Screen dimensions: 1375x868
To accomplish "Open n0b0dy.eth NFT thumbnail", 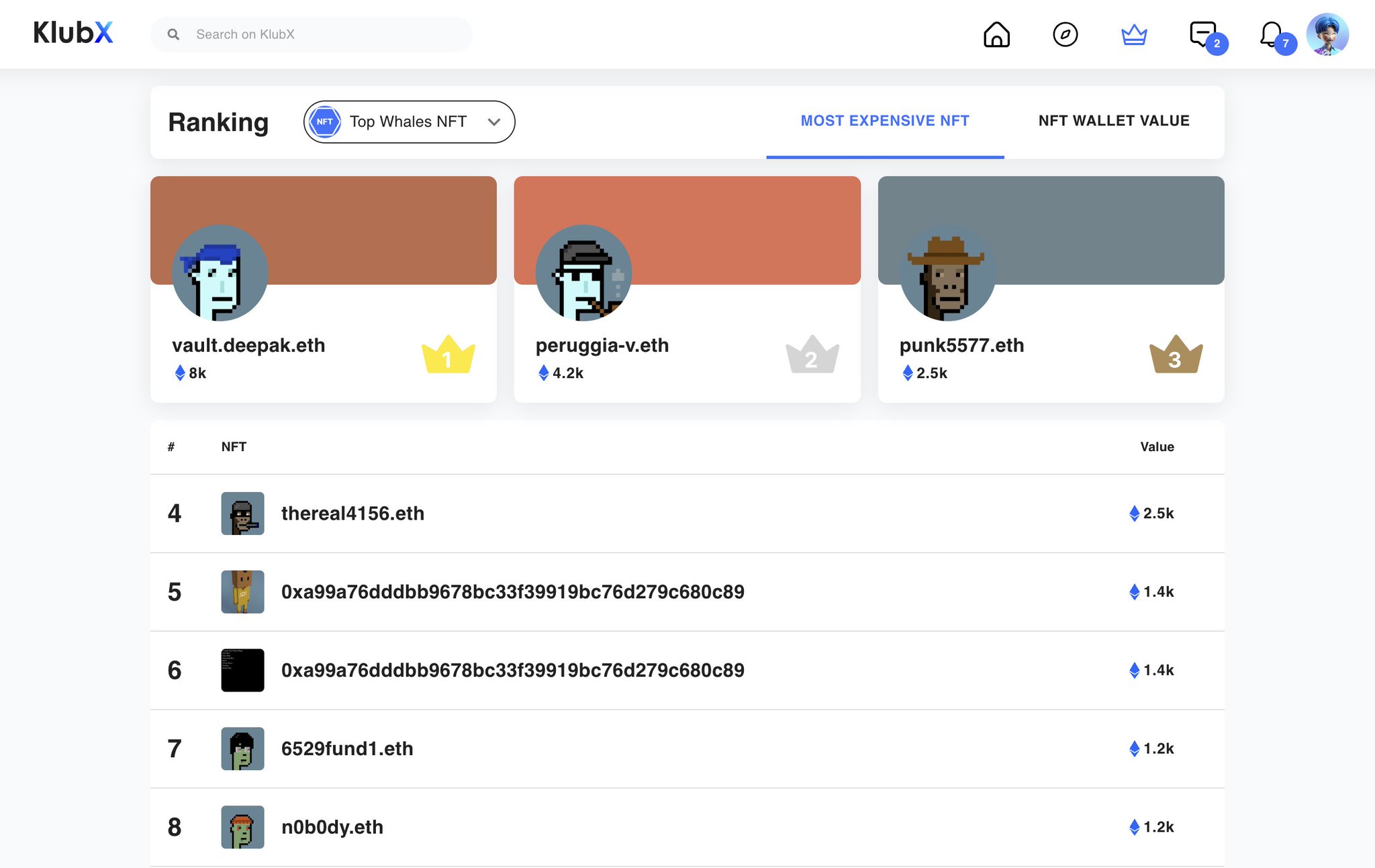I will pyautogui.click(x=242, y=827).
